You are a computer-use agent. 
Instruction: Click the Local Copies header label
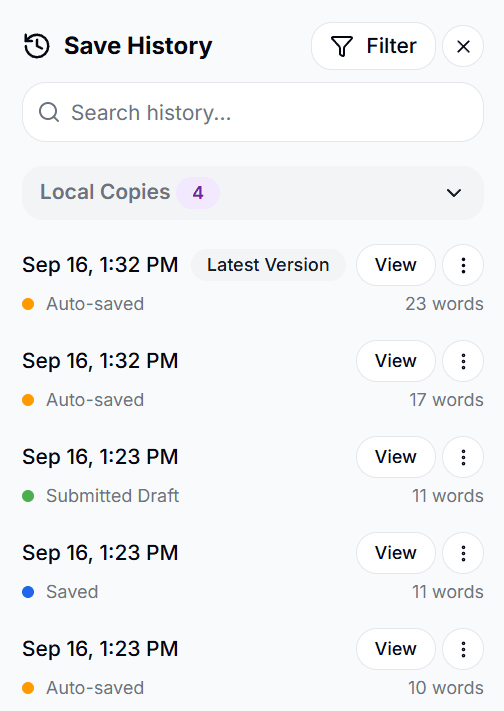[105, 192]
